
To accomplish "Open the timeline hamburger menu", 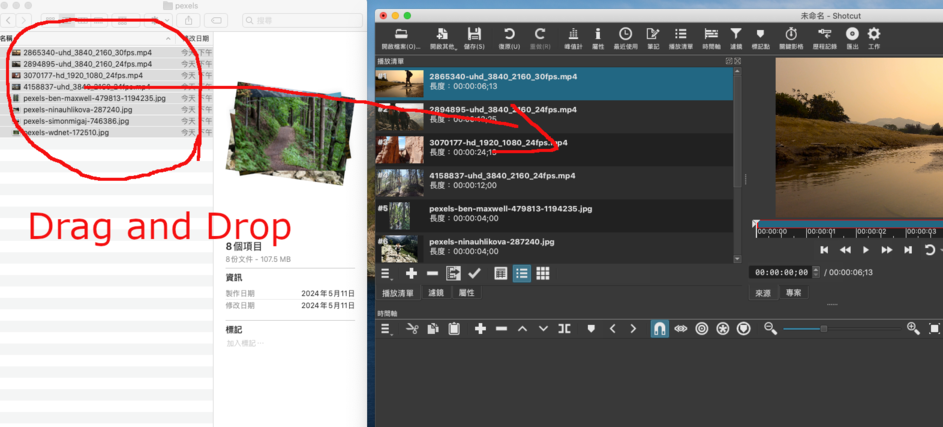I will pos(386,329).
